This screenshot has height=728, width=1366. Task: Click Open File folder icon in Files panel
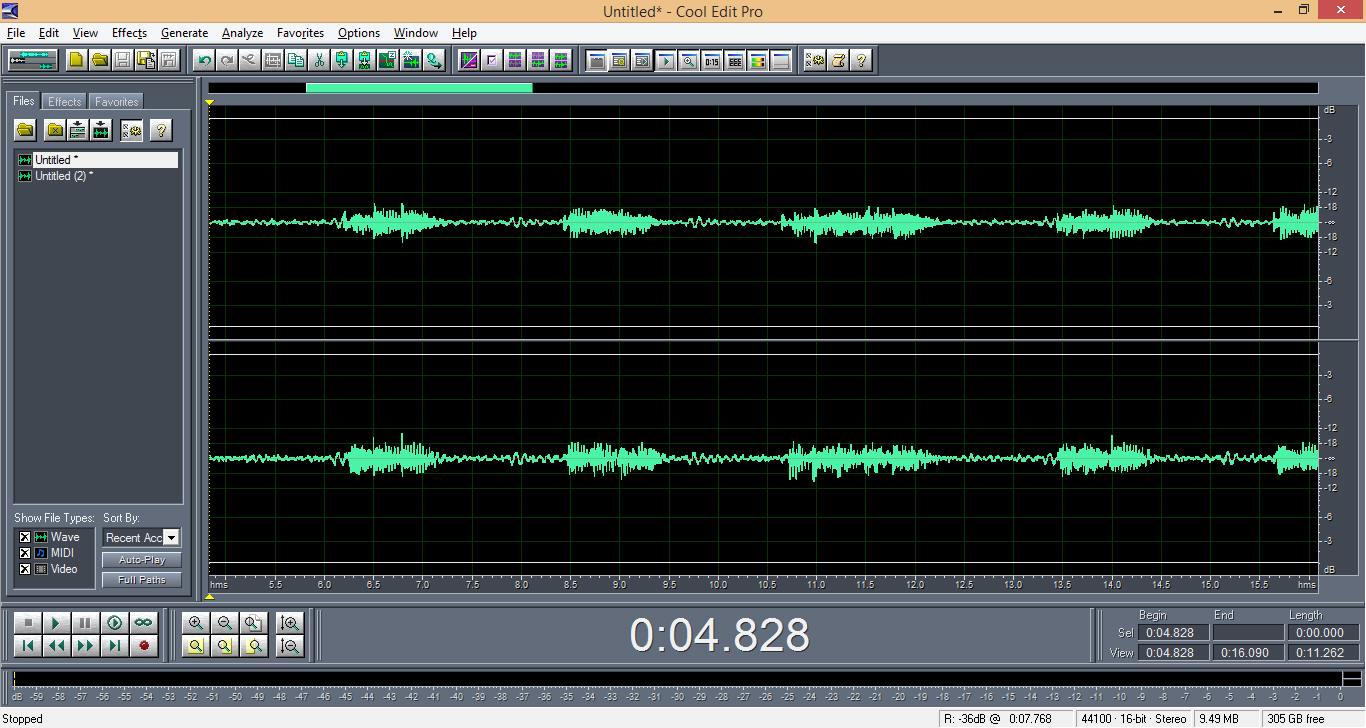[x=25, y=130]
